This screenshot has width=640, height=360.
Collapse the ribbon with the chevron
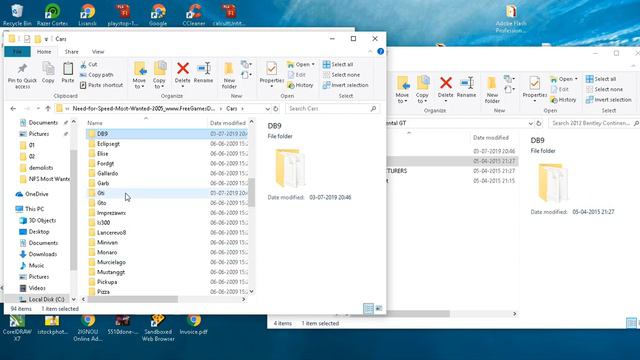[x=370, y=51]
